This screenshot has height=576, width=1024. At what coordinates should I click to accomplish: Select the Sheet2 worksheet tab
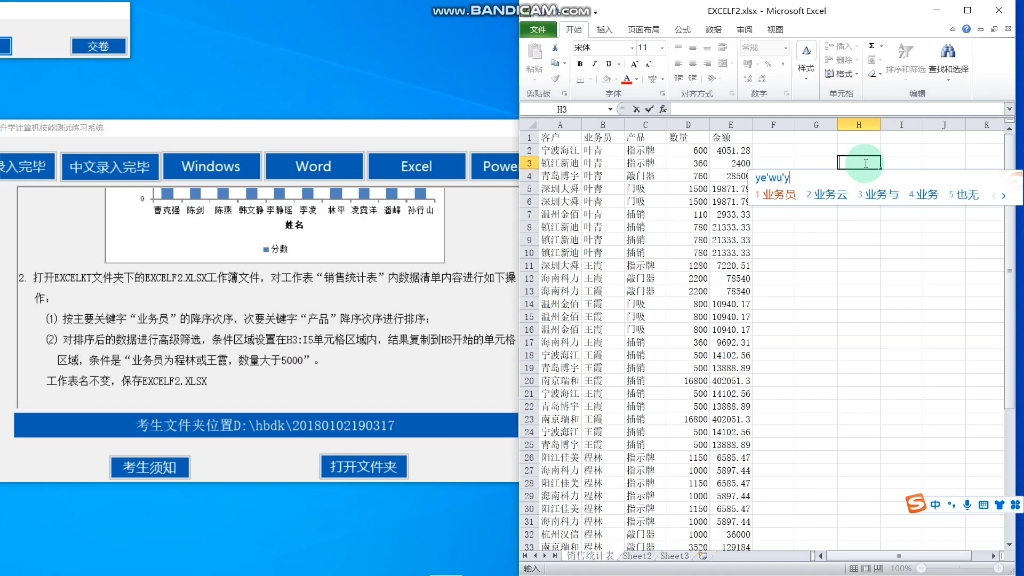pyautogui.click(x=636, y=556)
